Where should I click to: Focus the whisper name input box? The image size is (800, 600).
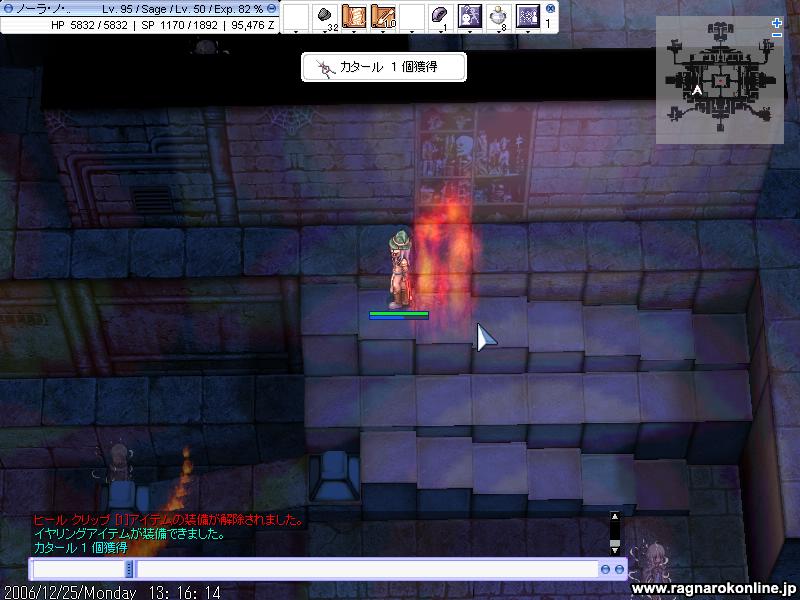[x=79, y=569]
